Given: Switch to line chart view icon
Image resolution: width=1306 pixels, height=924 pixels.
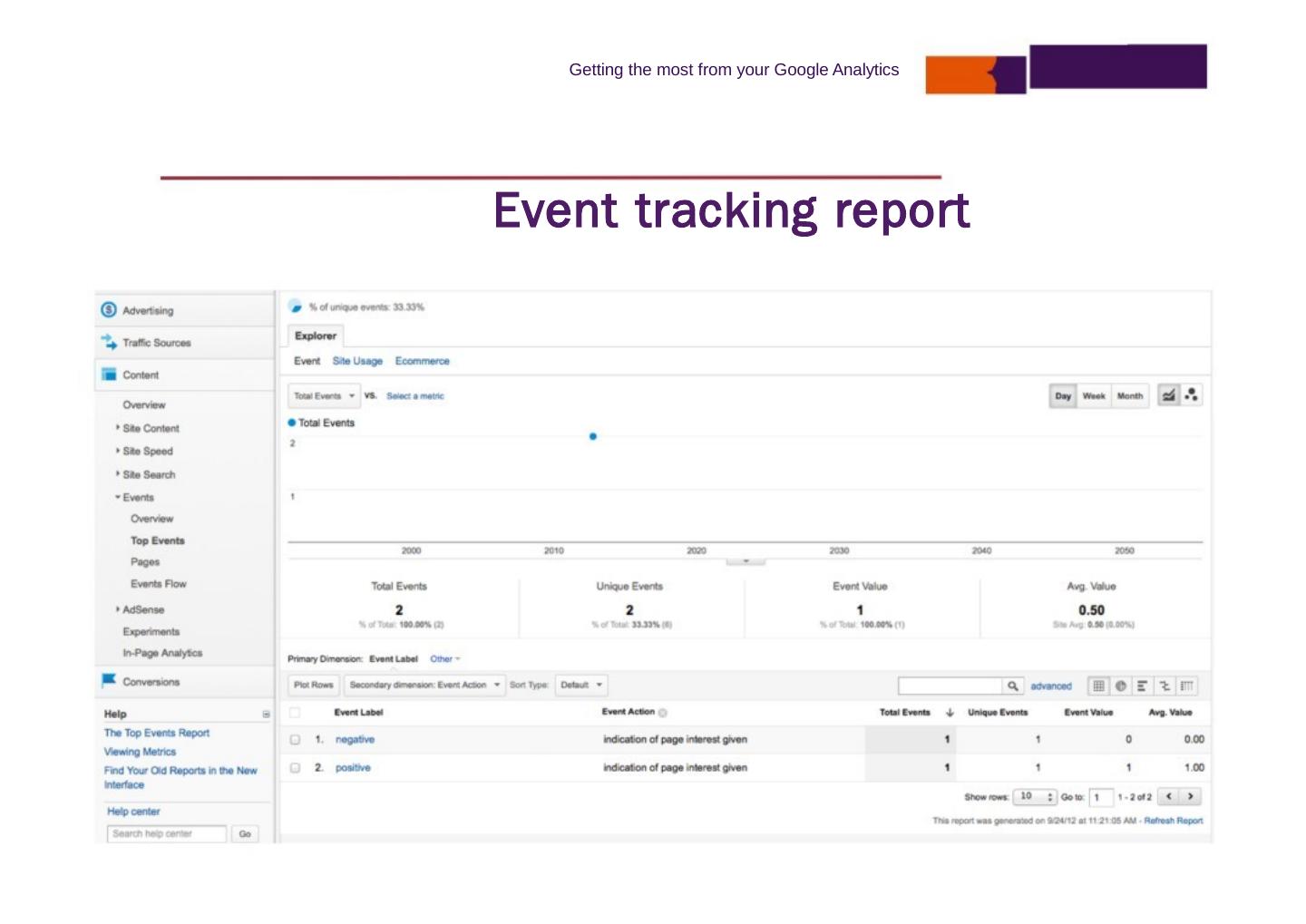Looking at the screenshot, I should (x=1168, y=395).
